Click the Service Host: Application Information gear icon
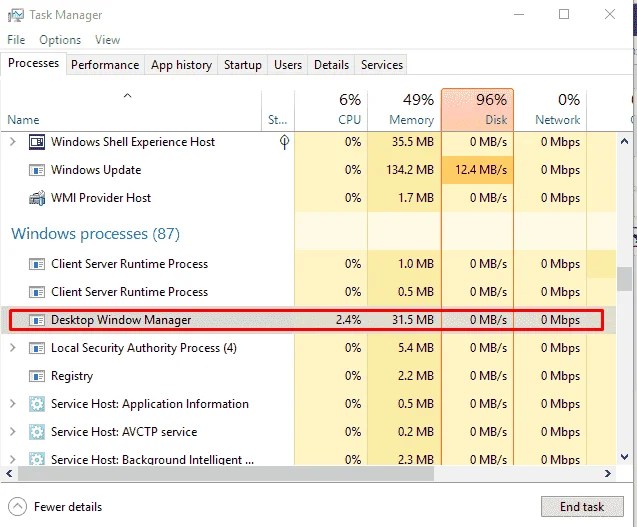 pos(37,404)
